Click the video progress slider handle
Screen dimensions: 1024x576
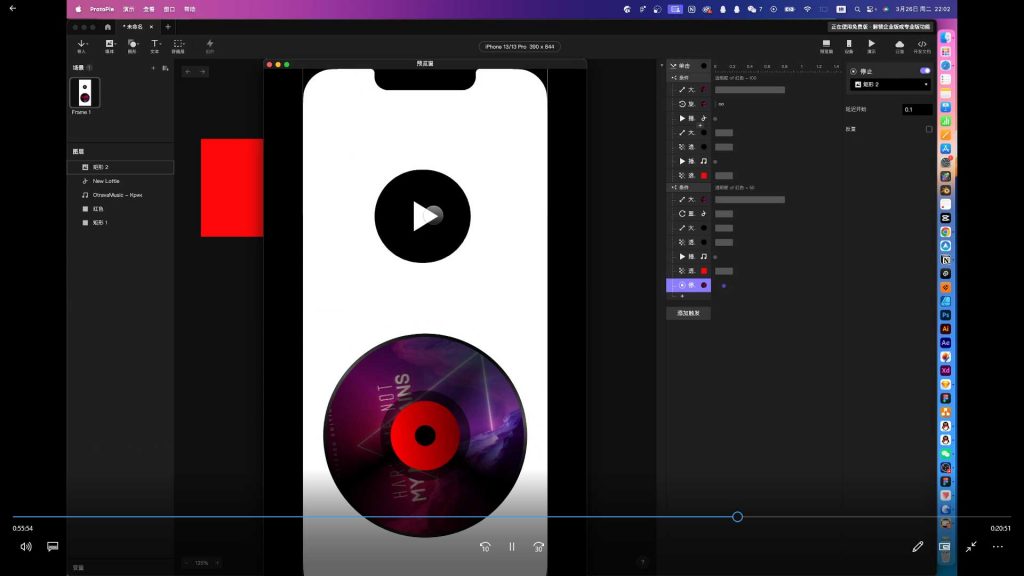pyautogui.click(x=737, y=517)
